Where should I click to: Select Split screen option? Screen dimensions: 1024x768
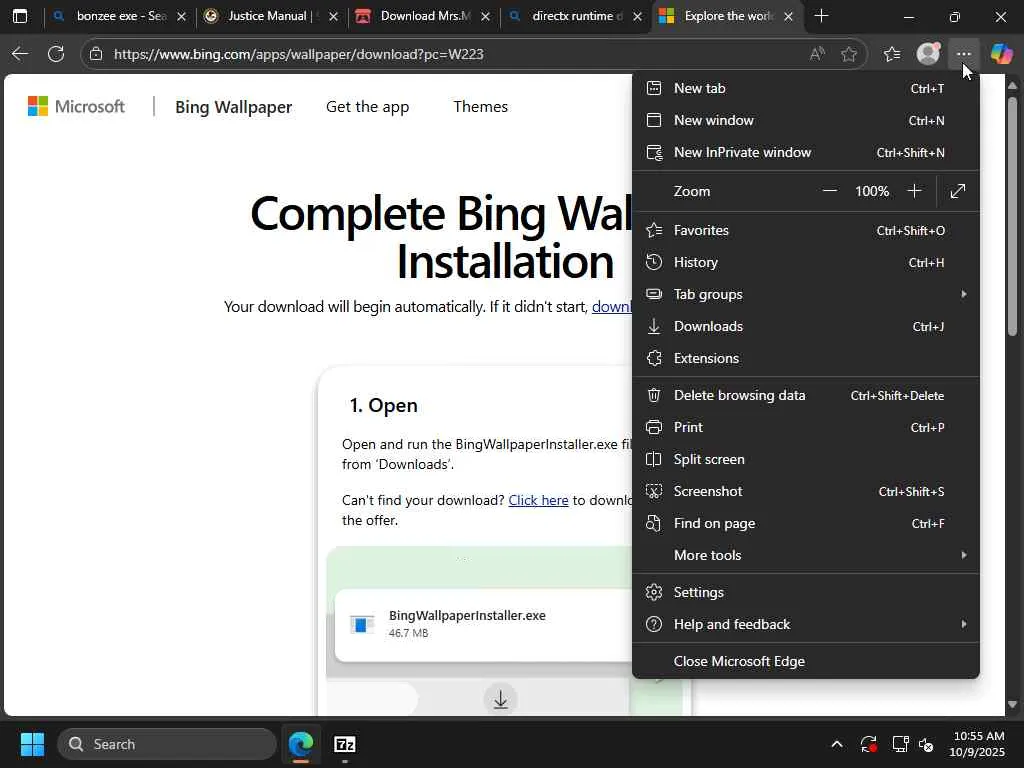[806, 459]
